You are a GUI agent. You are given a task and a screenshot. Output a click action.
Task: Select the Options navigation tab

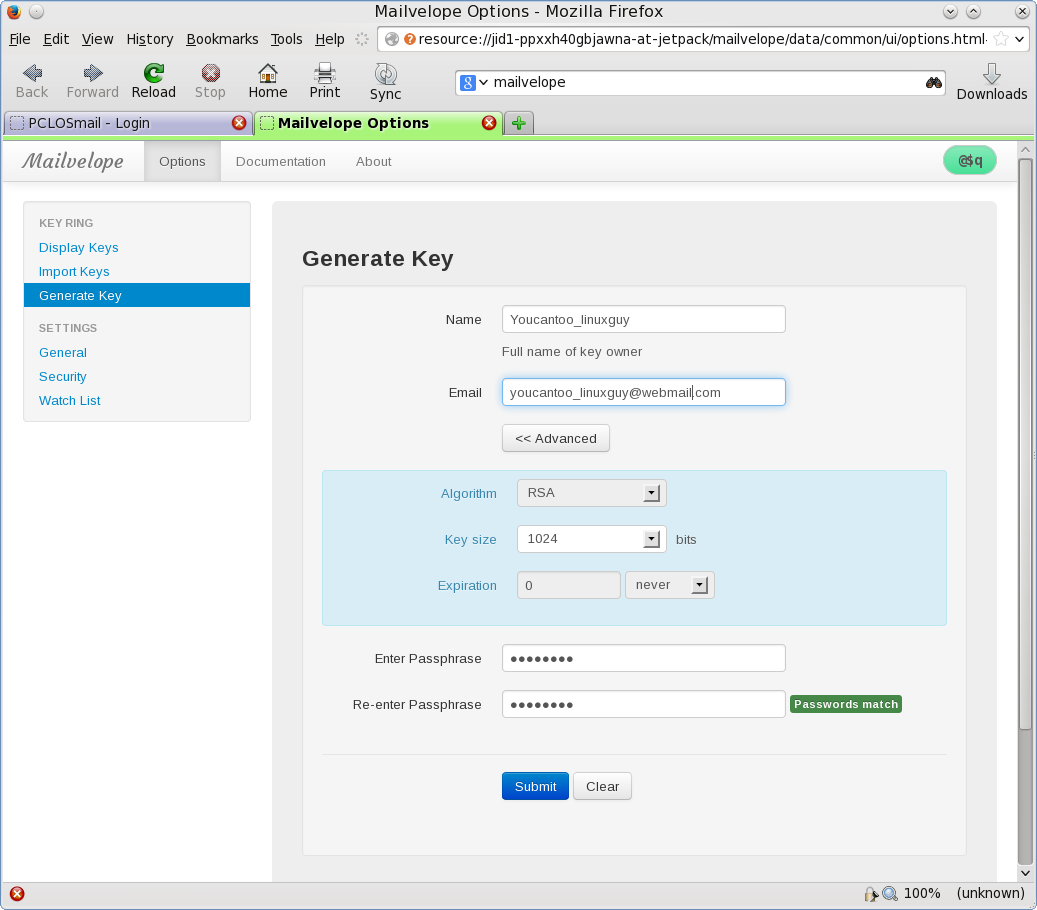(x=182, y=161)
